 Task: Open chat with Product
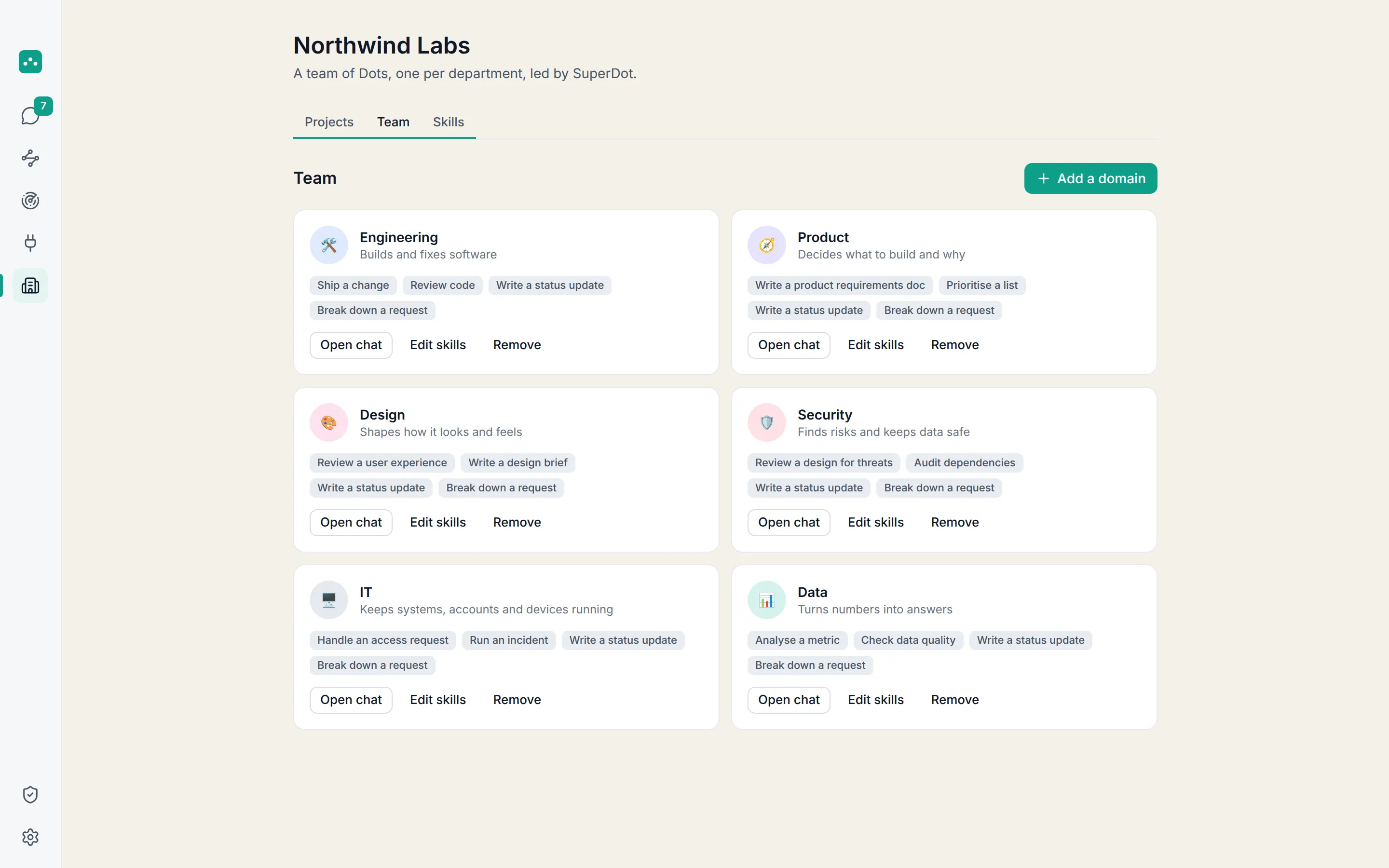coord(789,345)
